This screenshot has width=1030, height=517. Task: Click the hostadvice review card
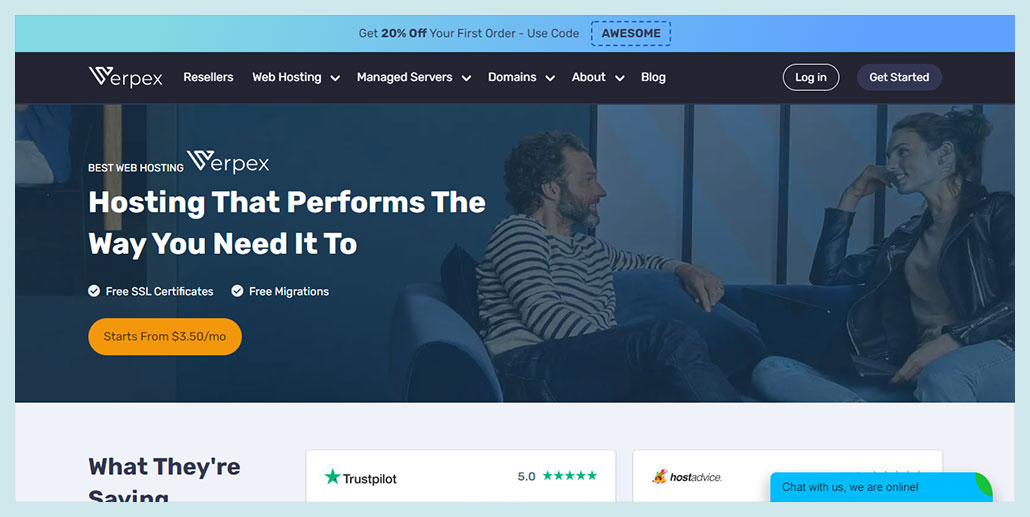click(x=788, y=476)
